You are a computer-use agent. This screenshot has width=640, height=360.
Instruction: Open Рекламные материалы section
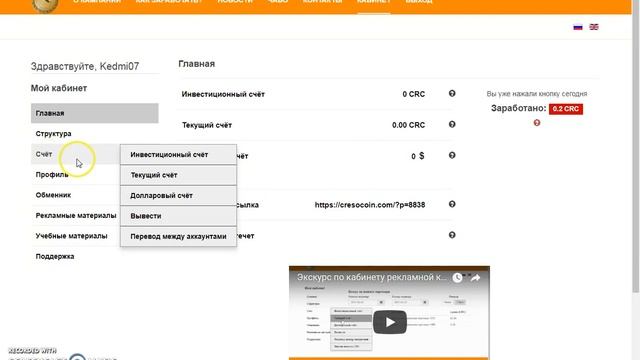coord(76,215)
